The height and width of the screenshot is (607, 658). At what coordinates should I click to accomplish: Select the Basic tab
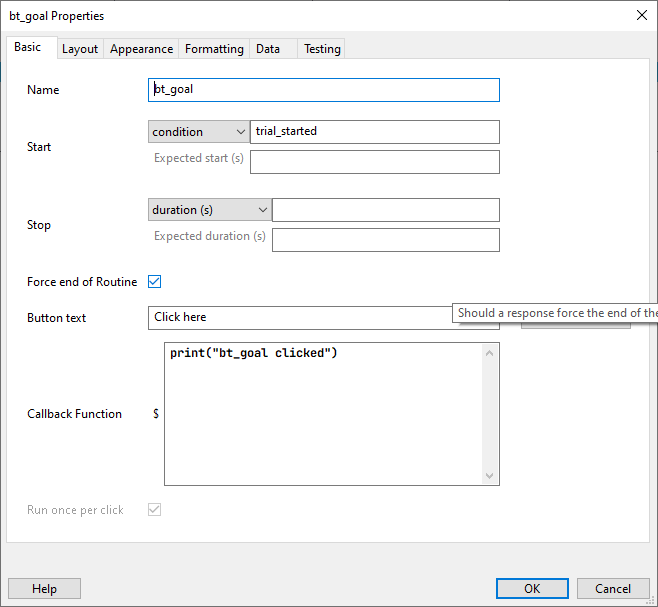[28, 47]
